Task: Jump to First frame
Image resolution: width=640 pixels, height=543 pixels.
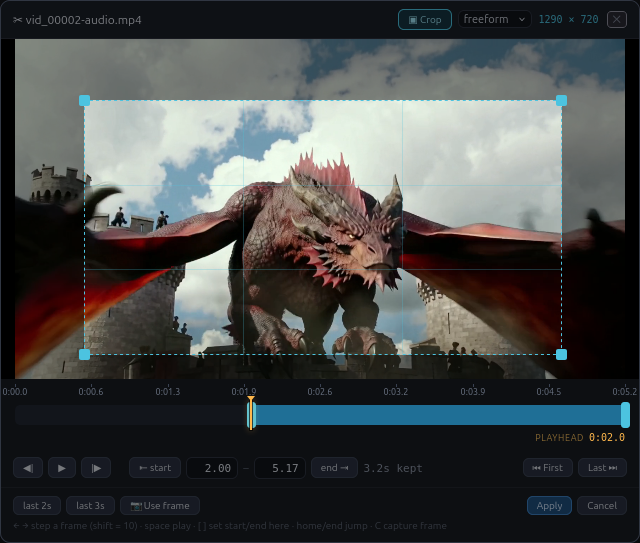Action: click(548, 468)
